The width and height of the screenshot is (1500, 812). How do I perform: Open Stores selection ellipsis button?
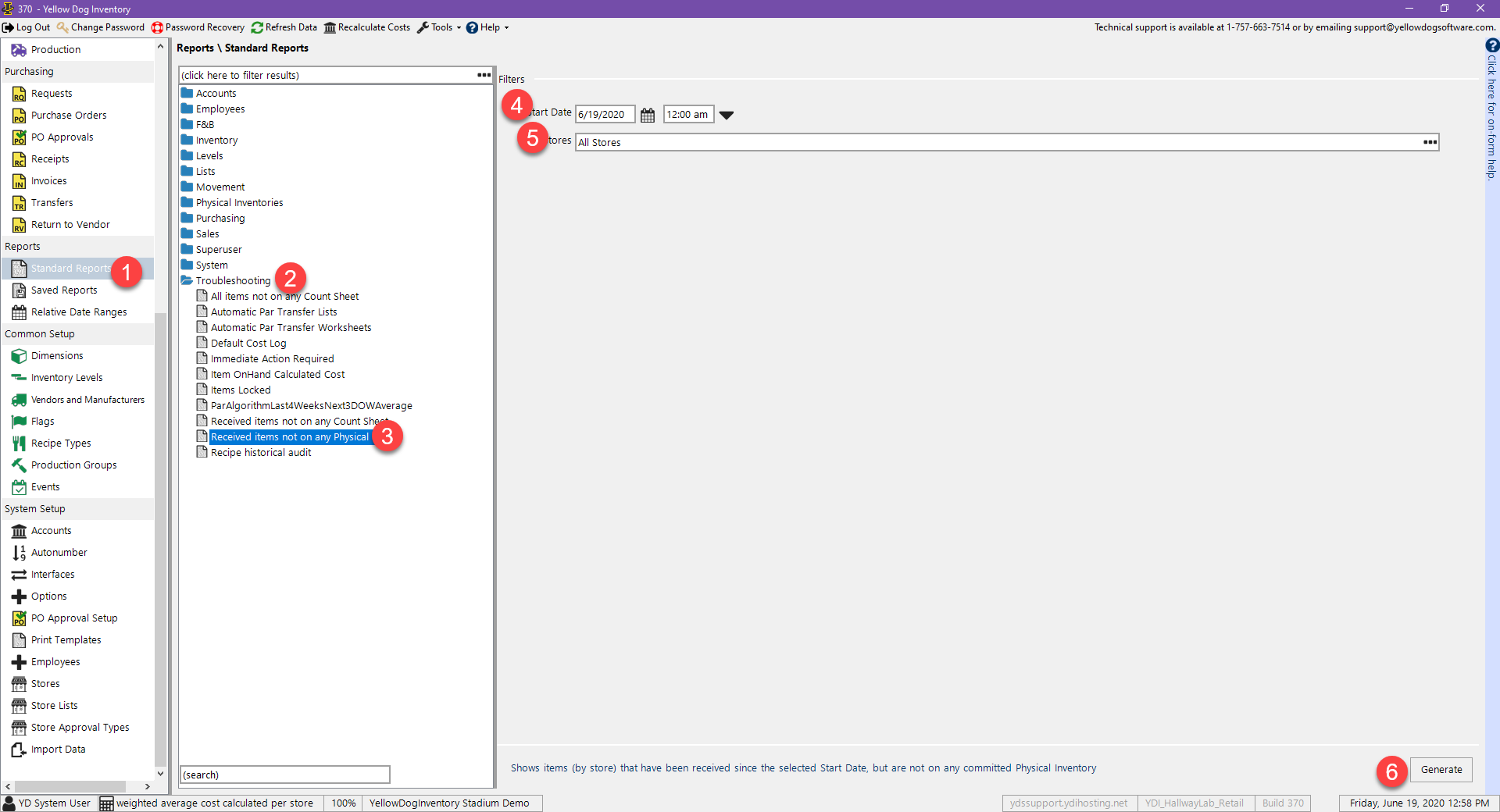point(1430,142)
